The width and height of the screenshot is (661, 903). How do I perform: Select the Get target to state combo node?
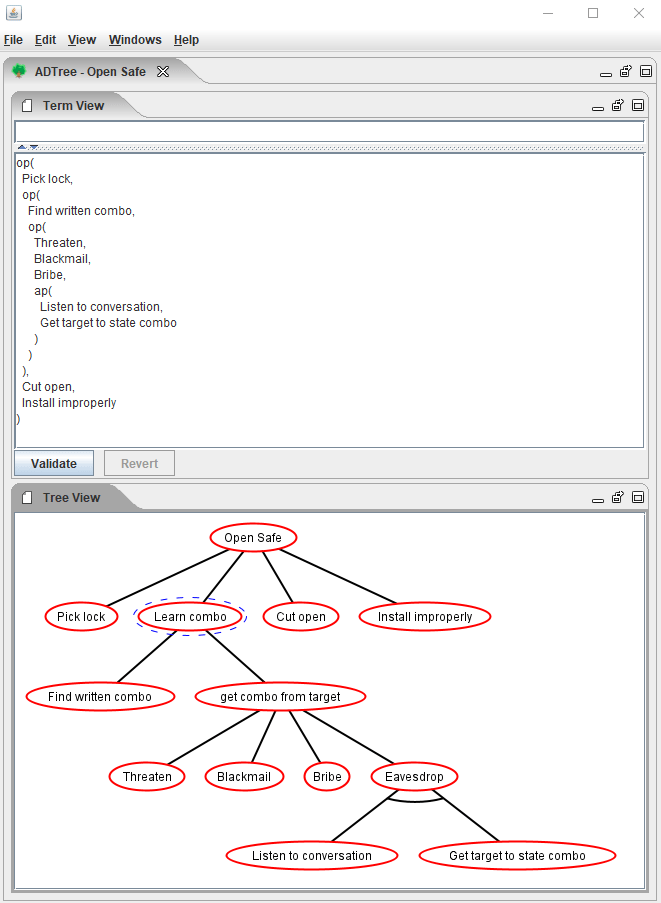(518, 856)
